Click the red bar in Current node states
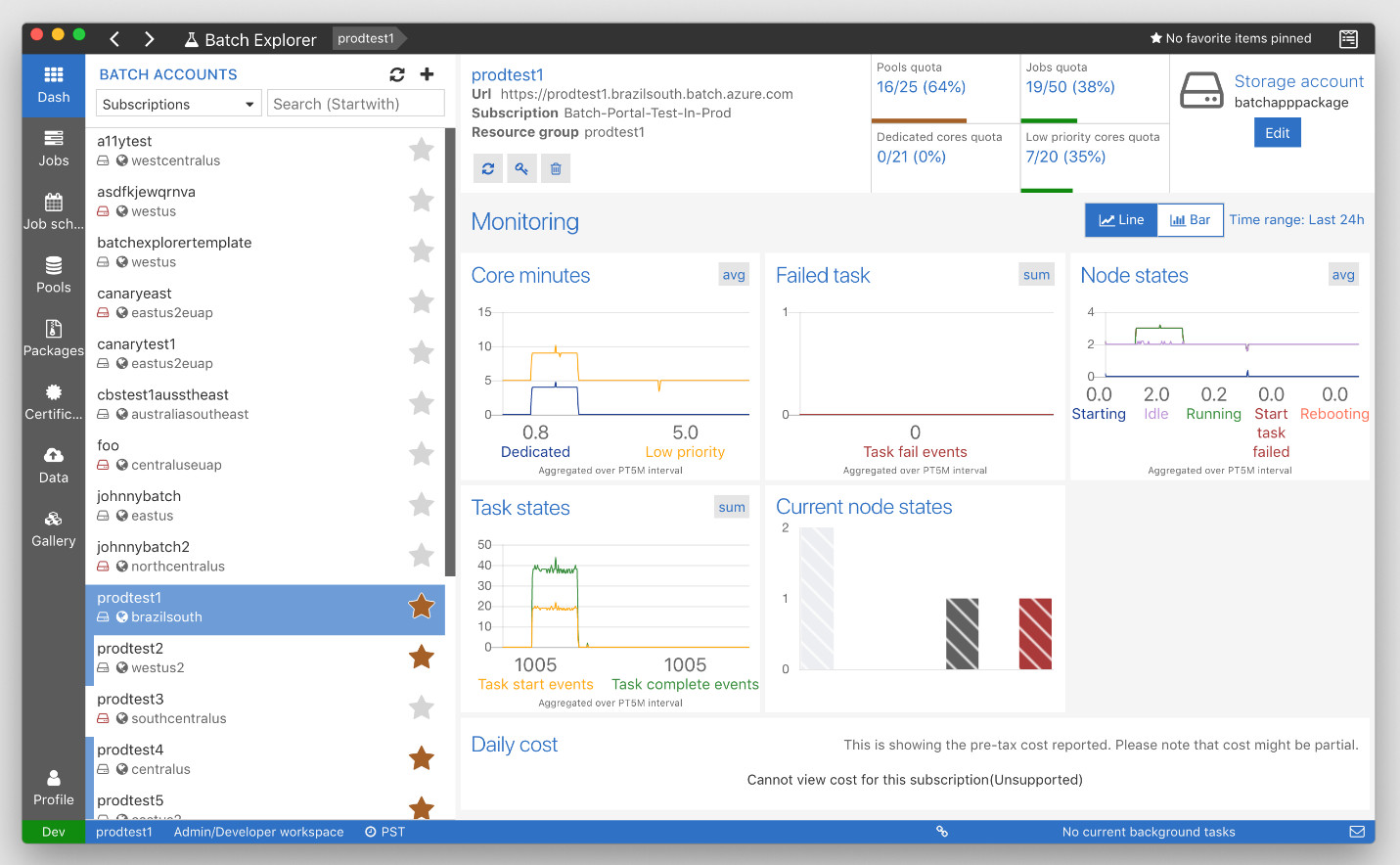Screen dimensions: 1400x865 pyautogui.click(x=1035, y=634)
